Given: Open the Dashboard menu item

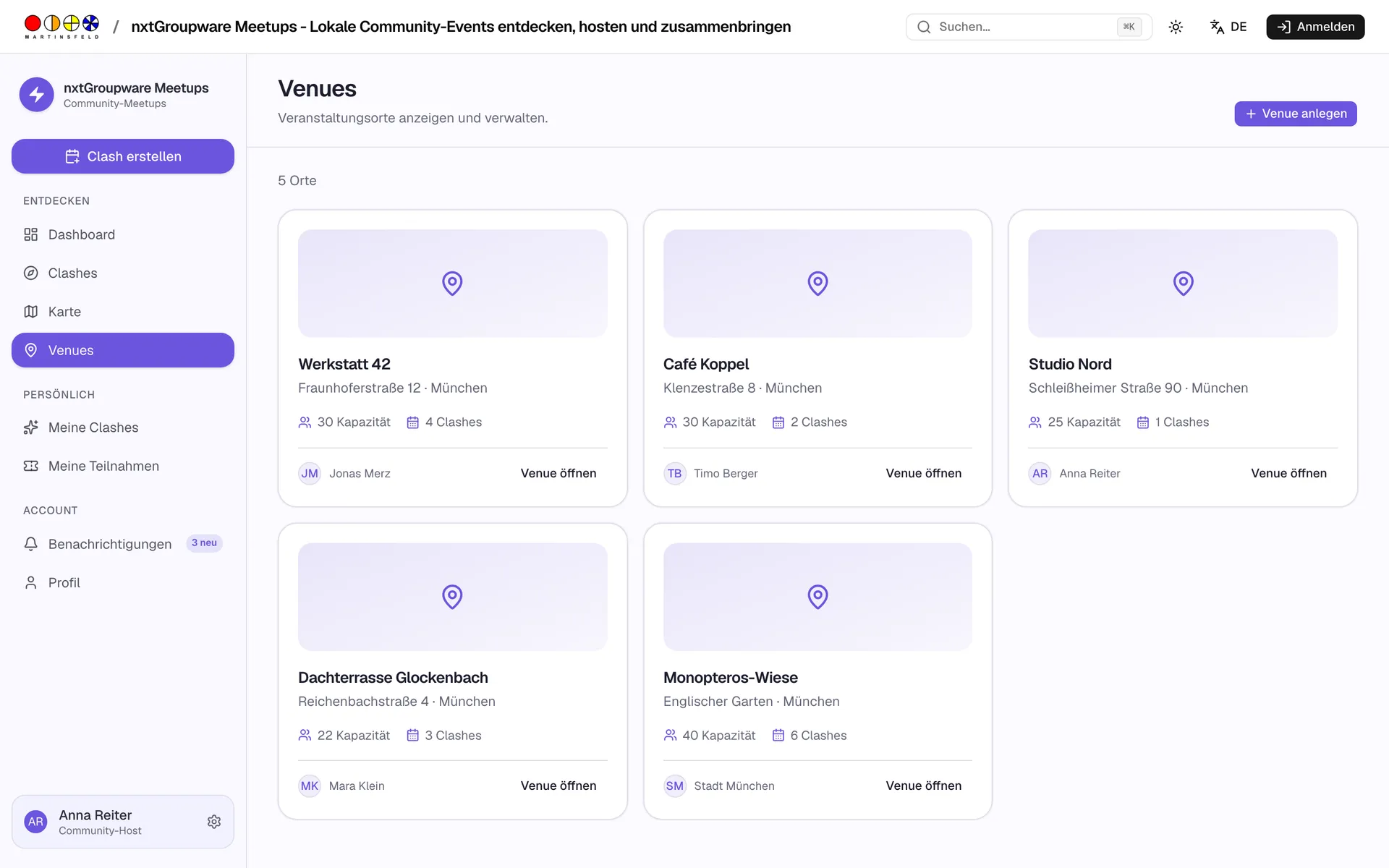Looking at the screenshot, I should [x=123, y=234].
